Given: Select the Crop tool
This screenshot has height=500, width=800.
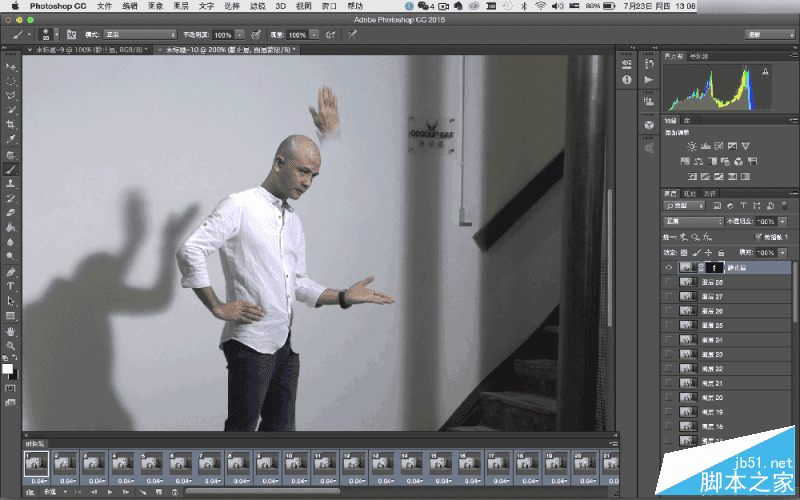Looking at the screenshot, I should [x=11, y=124].
